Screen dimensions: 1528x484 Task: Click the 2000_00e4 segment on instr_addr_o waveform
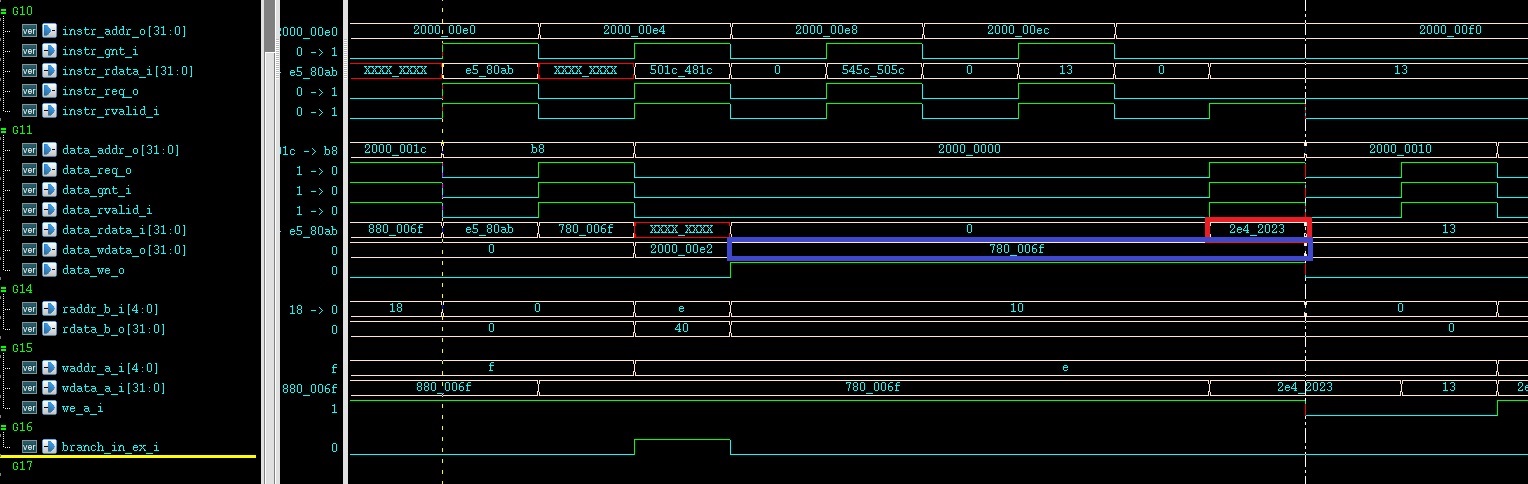click(x=634, y=31)
